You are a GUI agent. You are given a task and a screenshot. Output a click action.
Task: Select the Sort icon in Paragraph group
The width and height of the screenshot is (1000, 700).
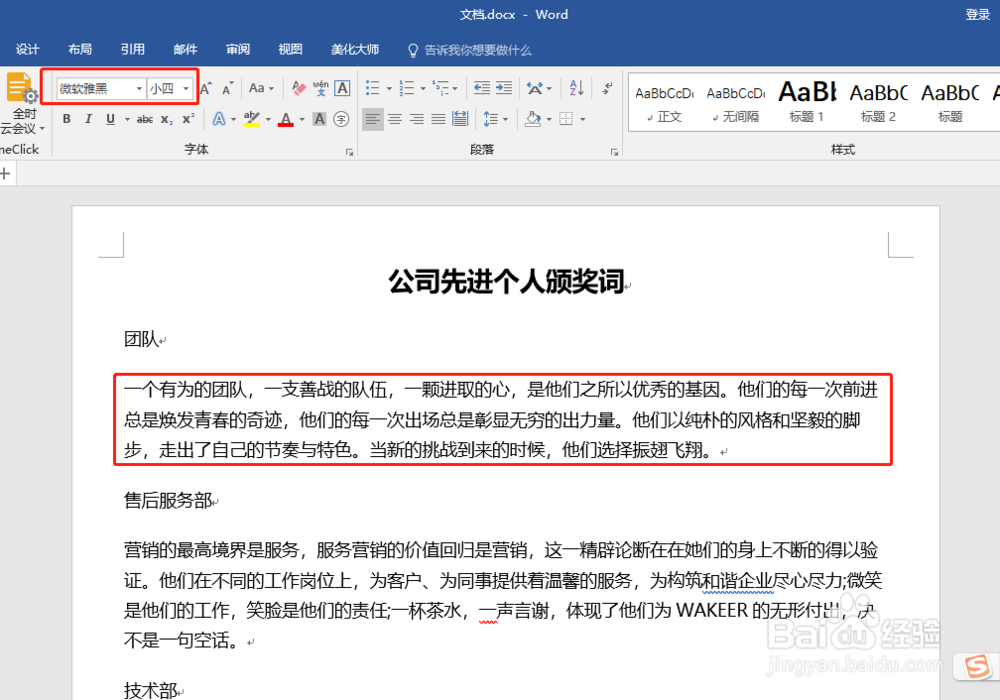pos(576,89)
